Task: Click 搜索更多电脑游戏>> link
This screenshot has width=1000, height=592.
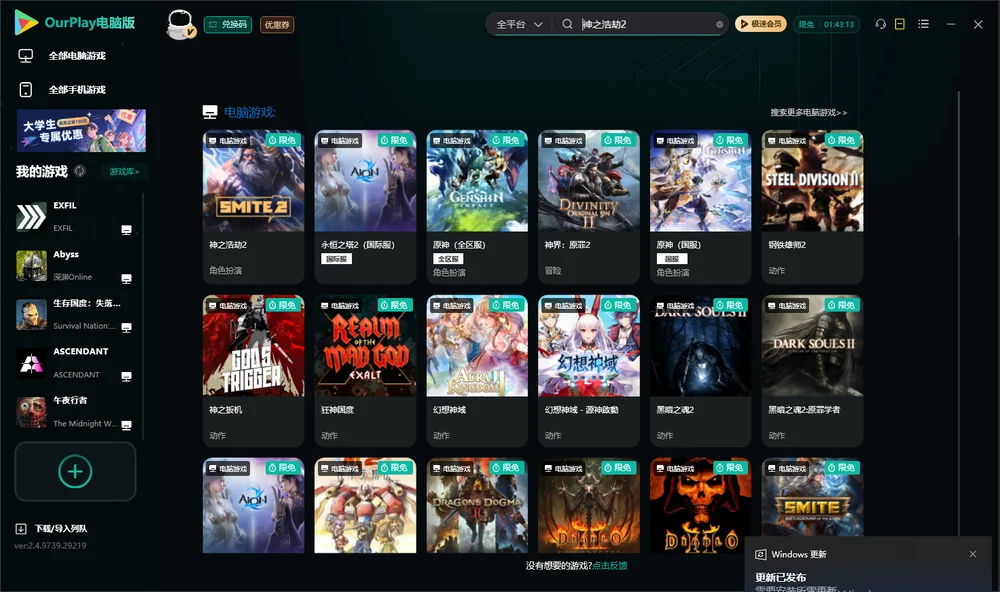Action: 809,112
